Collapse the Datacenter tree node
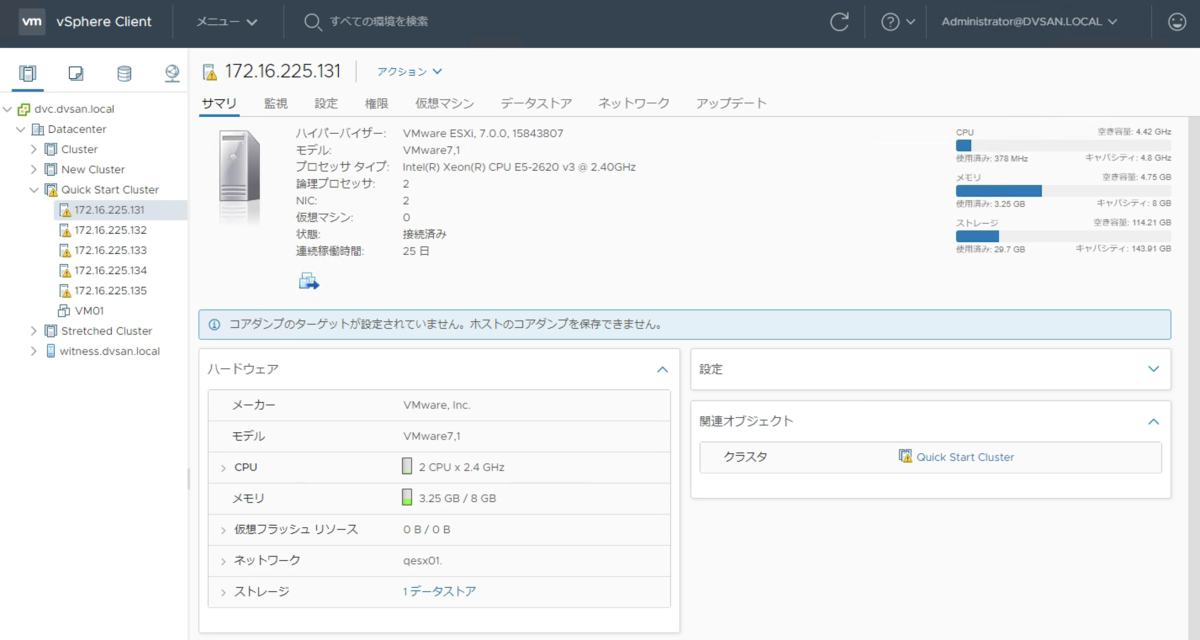Screen dimensions: 1200x640 pyautogui.click(x=21, y=129)
